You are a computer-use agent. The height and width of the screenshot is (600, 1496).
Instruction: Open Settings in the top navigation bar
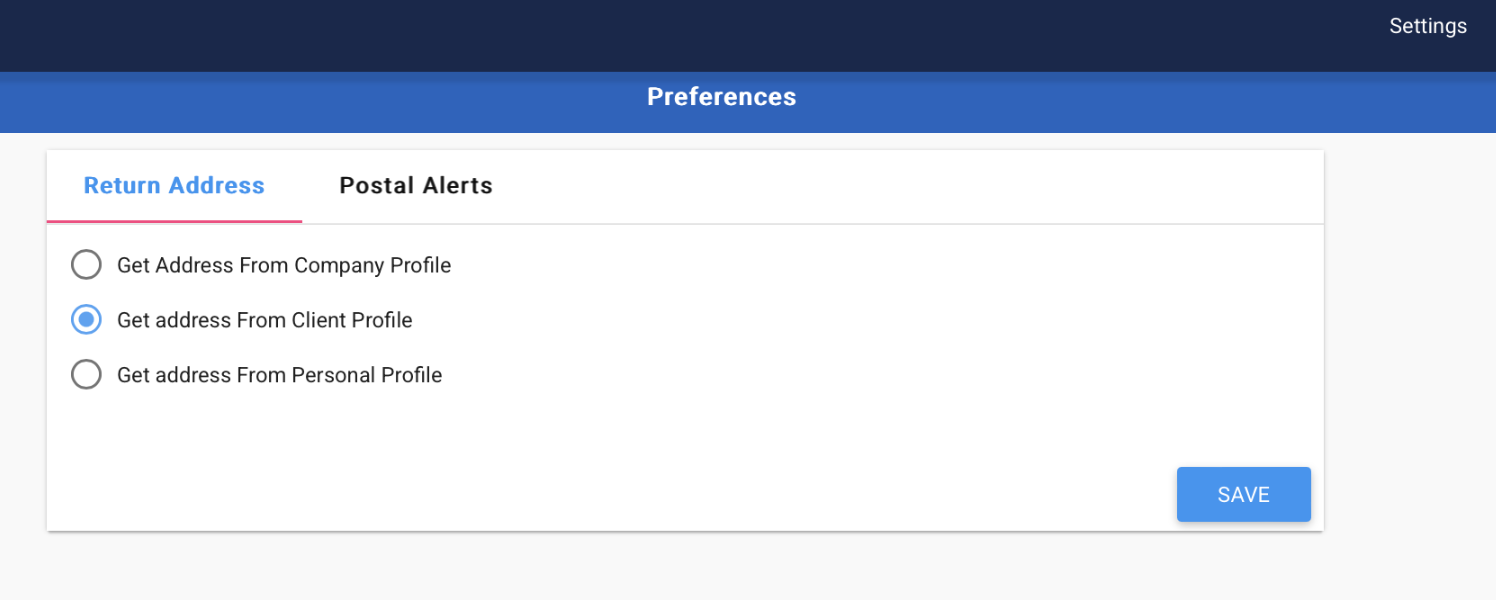1427,27
